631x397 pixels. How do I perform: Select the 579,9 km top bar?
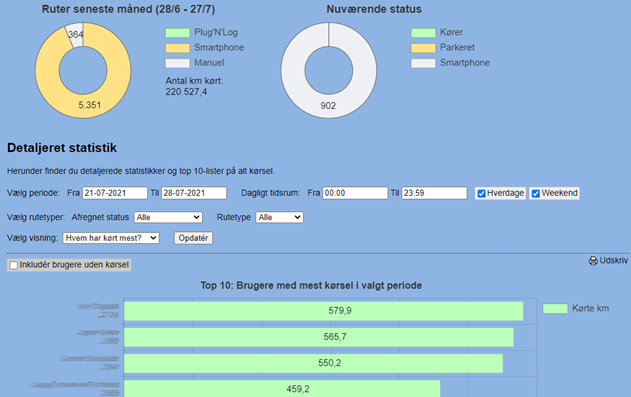pyautogui.click(x=324, y=311)
